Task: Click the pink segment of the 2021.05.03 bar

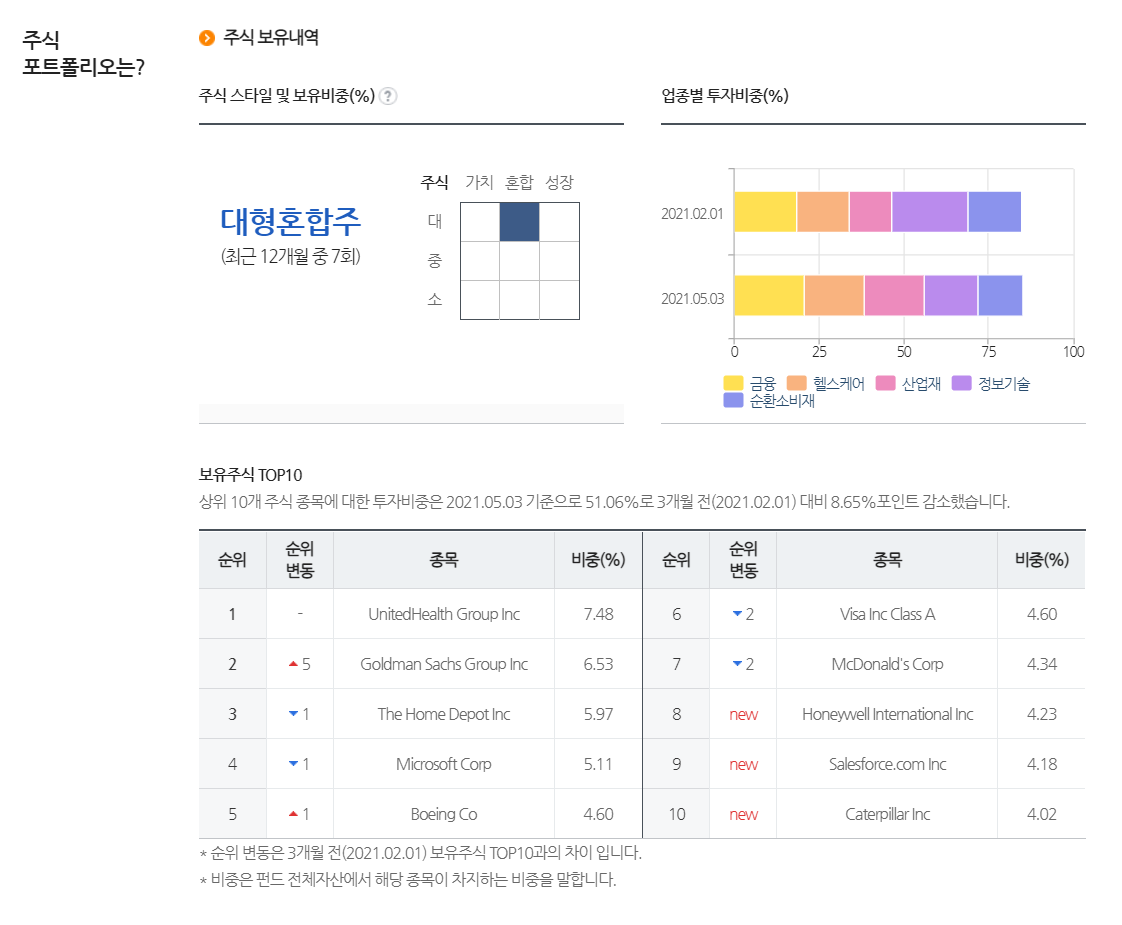Action: tap(894, 295)
